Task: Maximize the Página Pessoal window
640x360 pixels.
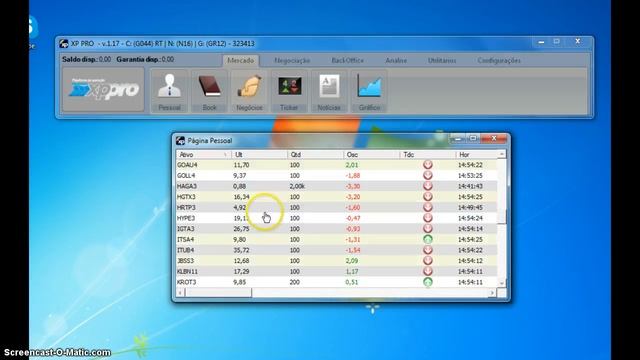Action: click(x=473, y=139)
